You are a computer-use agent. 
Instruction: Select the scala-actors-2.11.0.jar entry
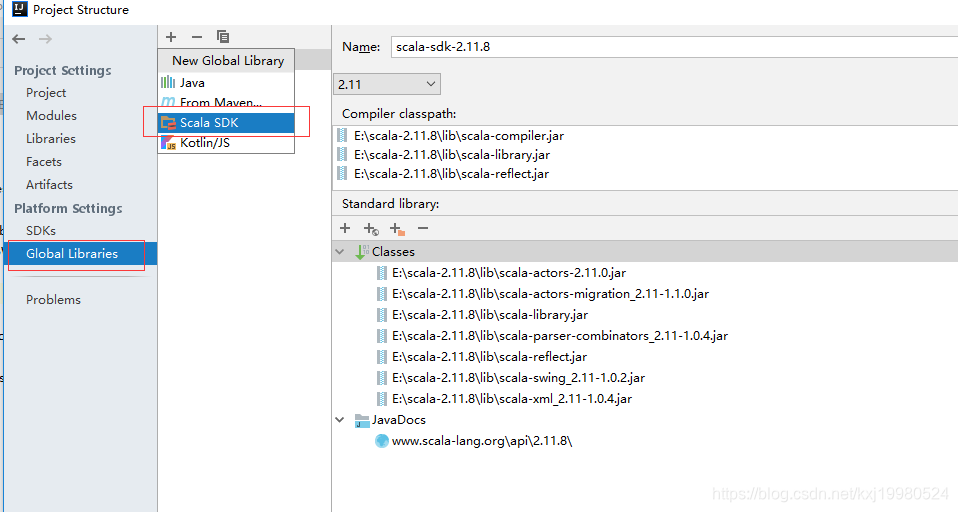point(509,273)
